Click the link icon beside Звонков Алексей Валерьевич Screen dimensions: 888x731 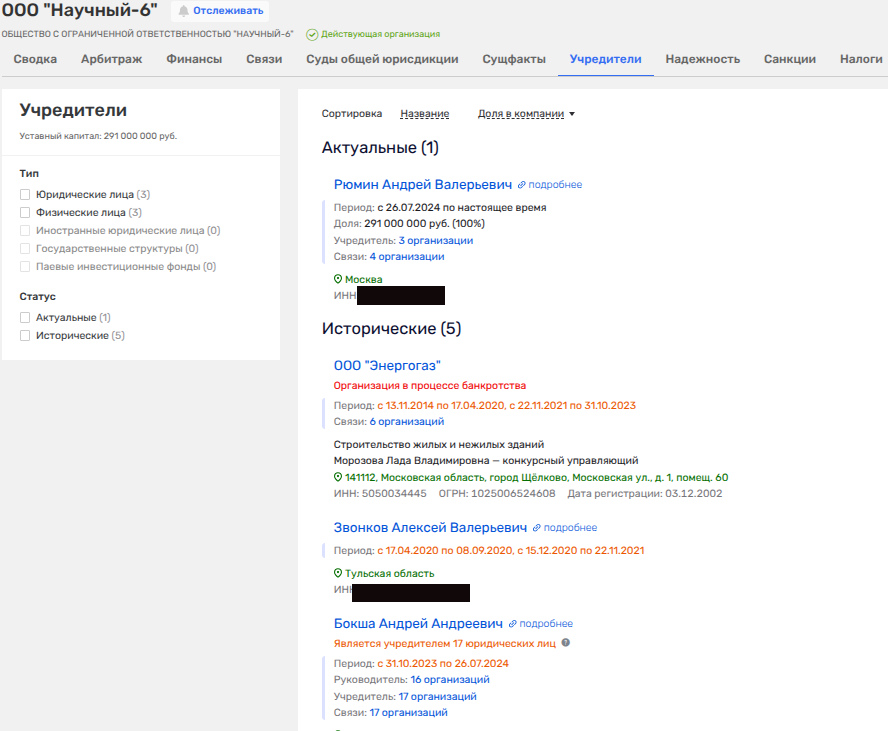537,528
